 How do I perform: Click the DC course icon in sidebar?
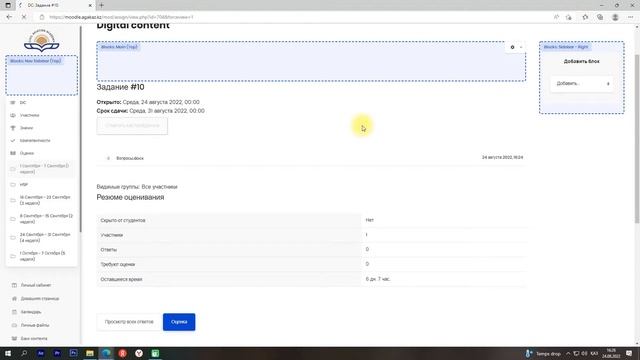point(13,102)
